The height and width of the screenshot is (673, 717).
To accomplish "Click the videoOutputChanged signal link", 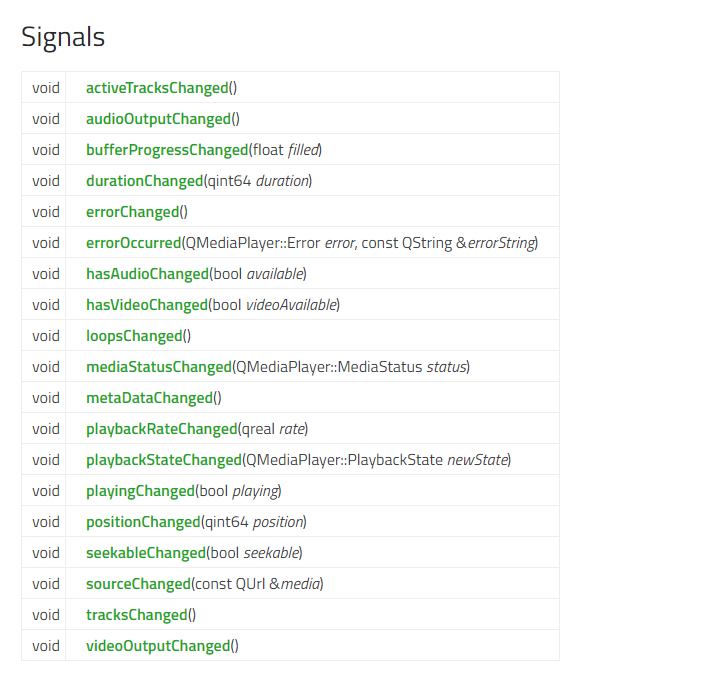I will [158, 646].
